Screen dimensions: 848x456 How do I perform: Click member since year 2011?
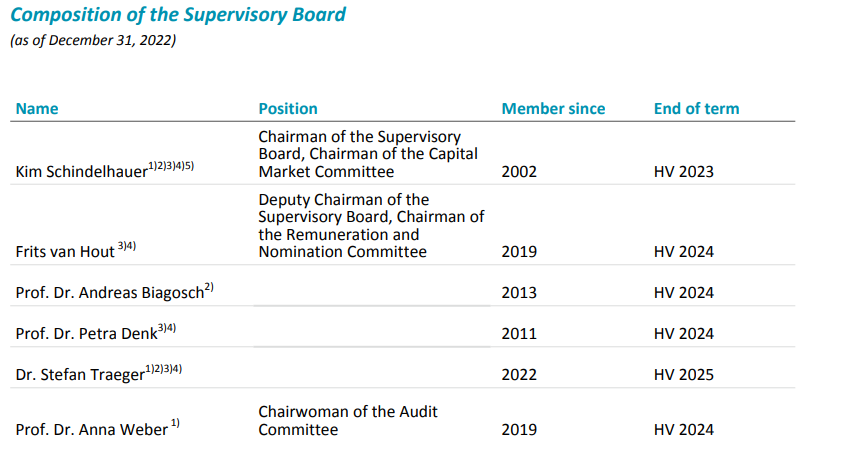coord(519,334)
